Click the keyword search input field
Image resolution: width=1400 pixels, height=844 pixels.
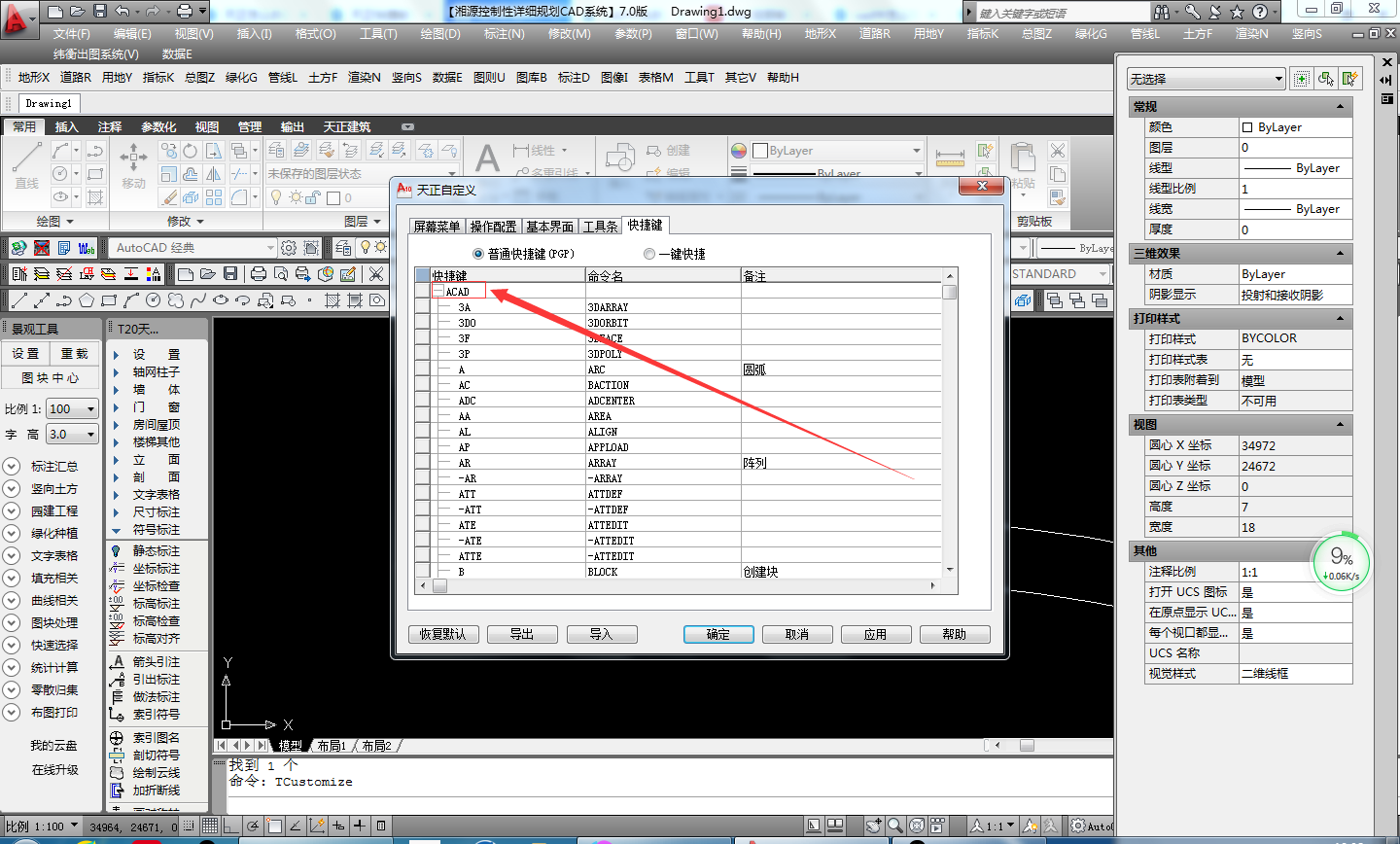coord(1064,13)
